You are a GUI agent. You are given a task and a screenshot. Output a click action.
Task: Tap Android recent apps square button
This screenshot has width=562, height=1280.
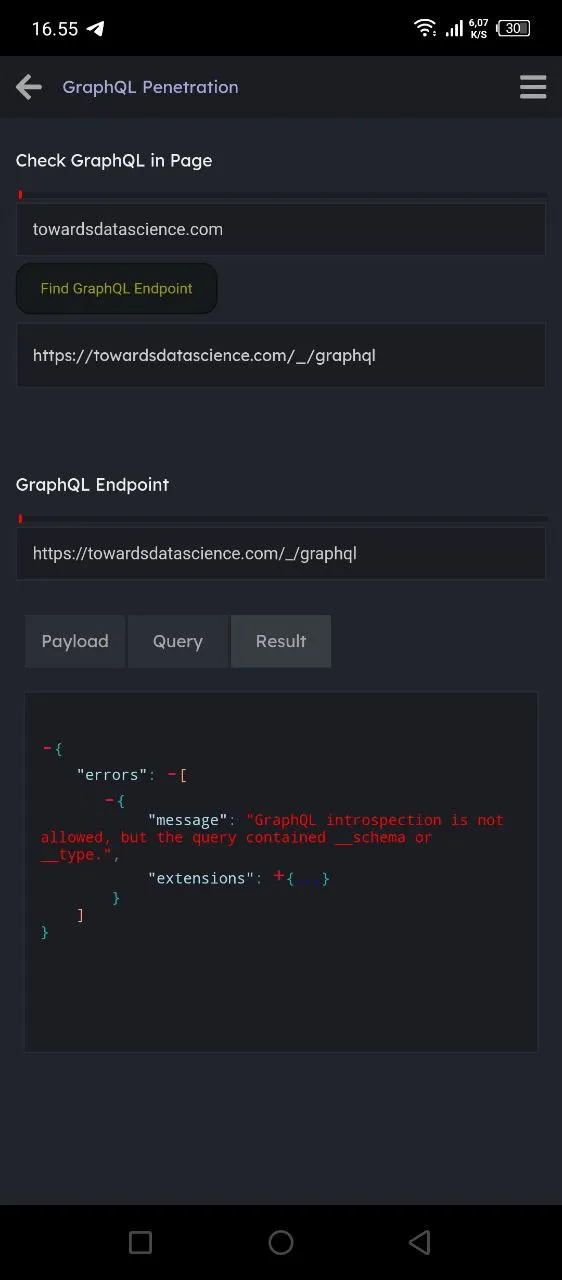pos(141,1242)
